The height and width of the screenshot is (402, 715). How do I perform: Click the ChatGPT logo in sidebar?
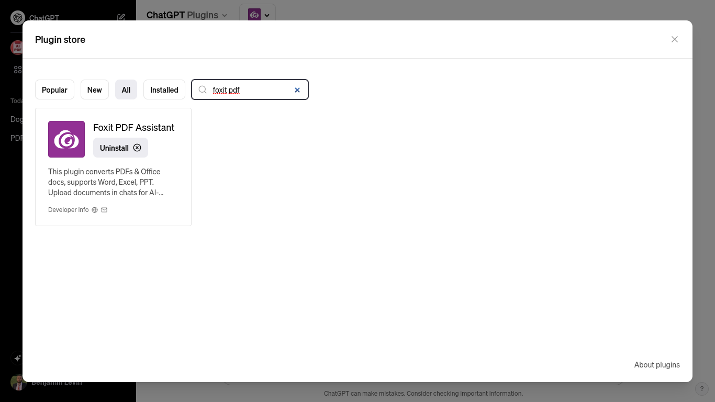point(17,18)
